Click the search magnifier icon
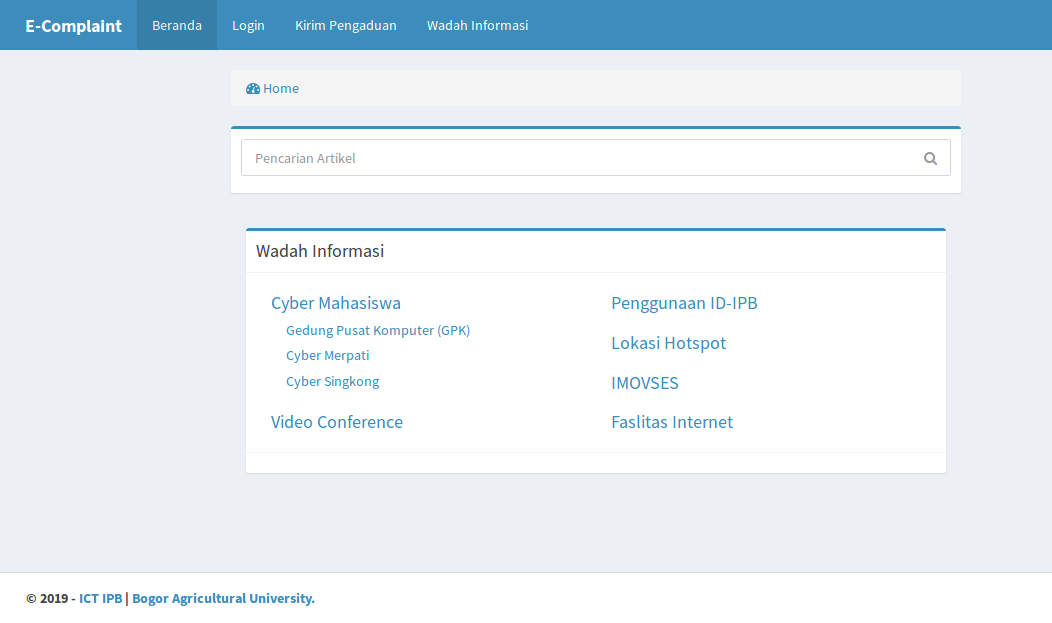This screenshot has width=1052, height=623. pyautogui.click(x=930, y=158)
